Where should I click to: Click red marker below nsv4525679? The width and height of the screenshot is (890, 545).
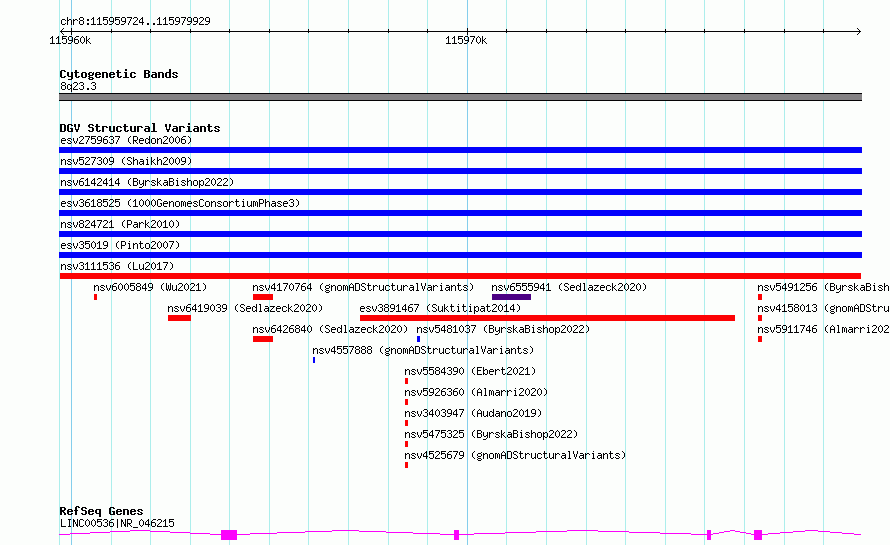pyautogui.click(x=406, y=465)
